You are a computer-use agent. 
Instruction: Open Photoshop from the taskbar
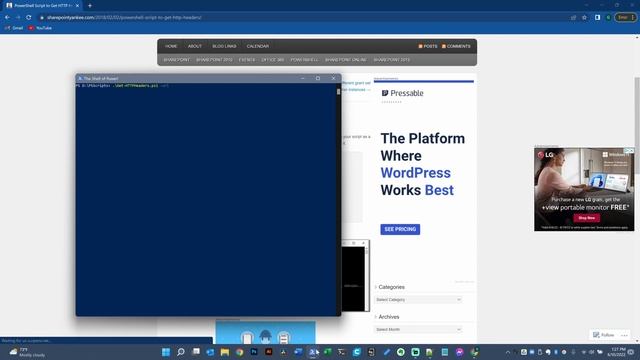click(x=254, y=352)
